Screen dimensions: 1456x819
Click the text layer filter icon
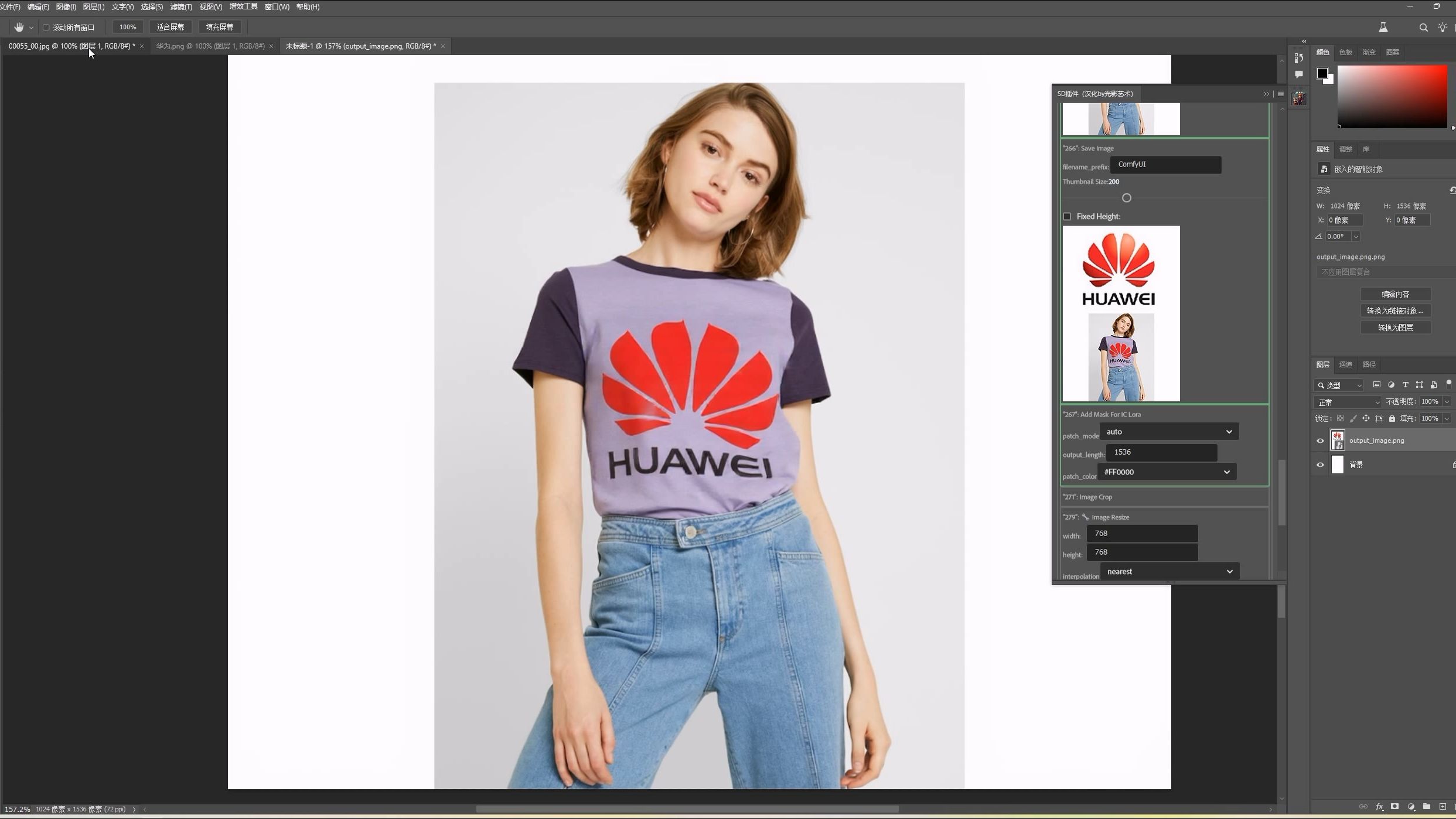[x=1405, y=385]
